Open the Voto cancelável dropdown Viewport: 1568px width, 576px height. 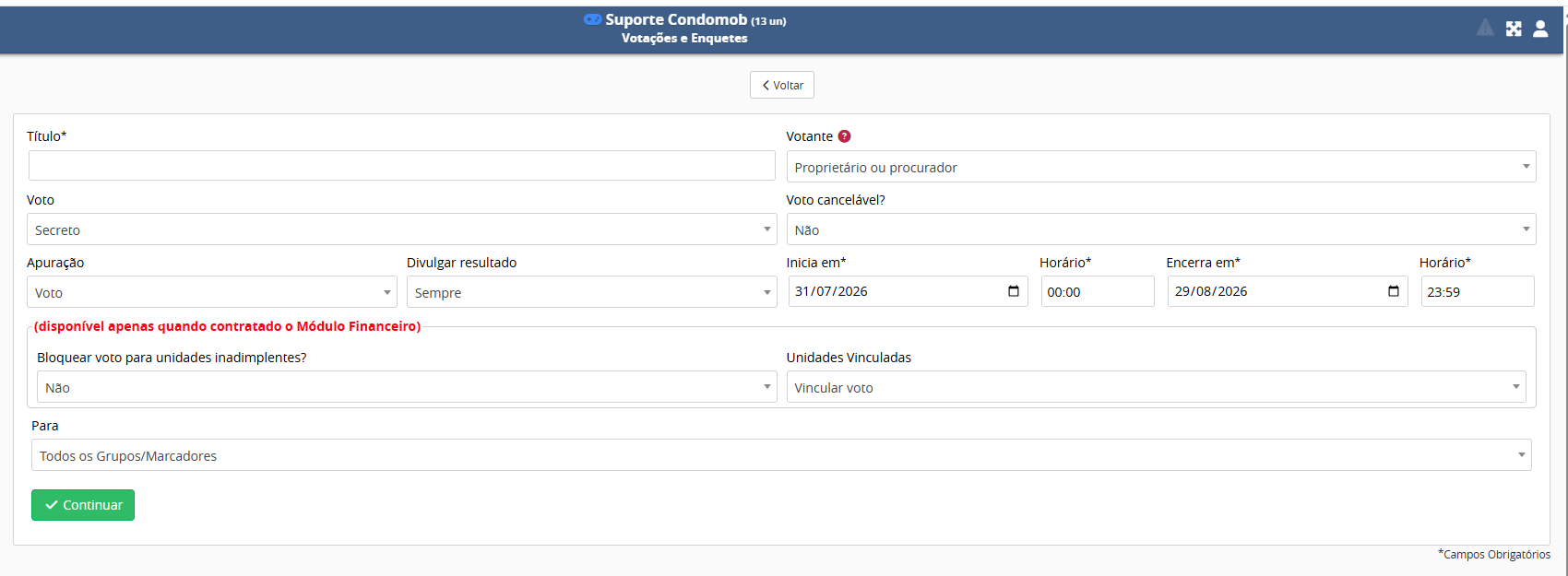[1161, 229]
